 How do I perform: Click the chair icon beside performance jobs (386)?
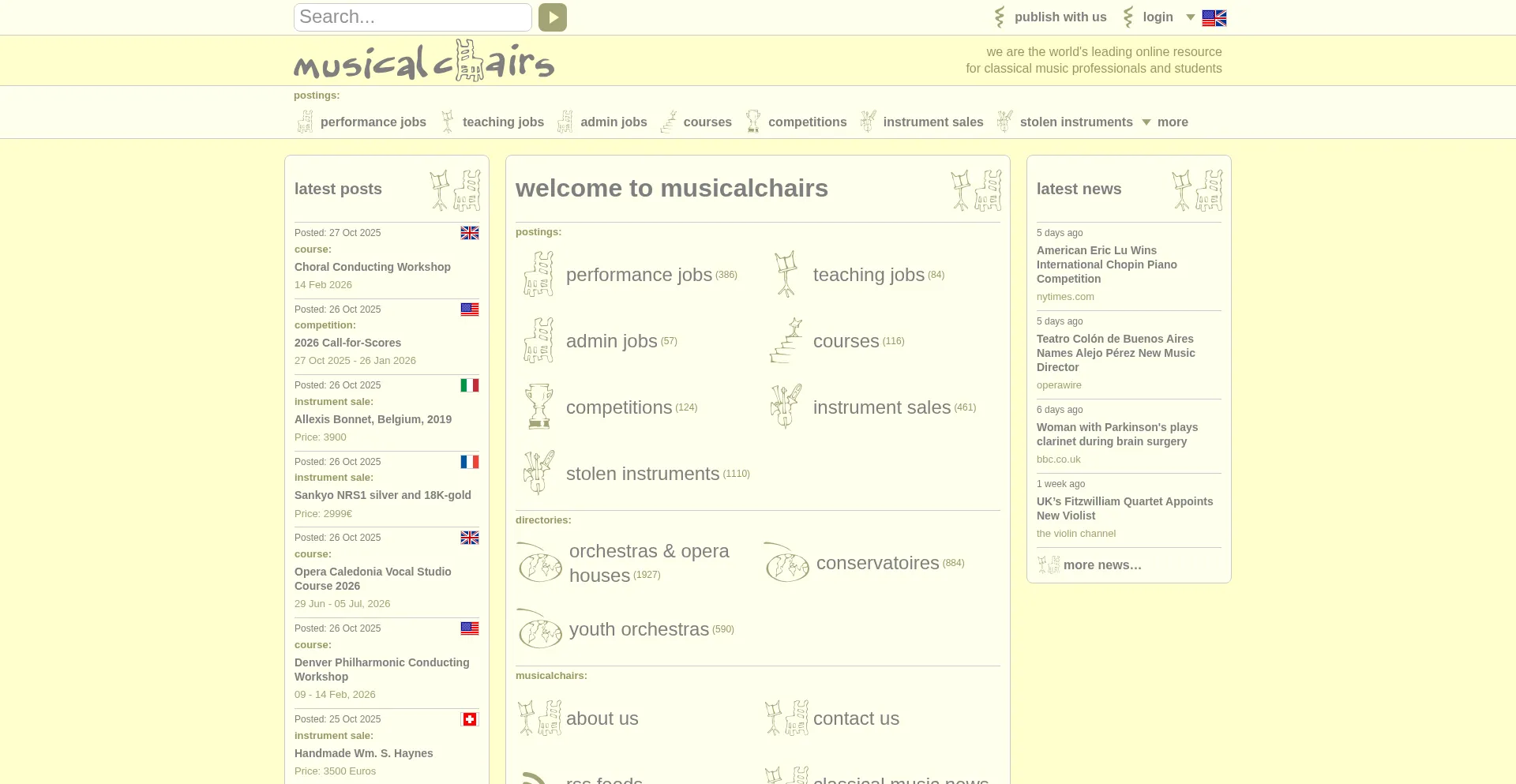(x=539, y=275)
